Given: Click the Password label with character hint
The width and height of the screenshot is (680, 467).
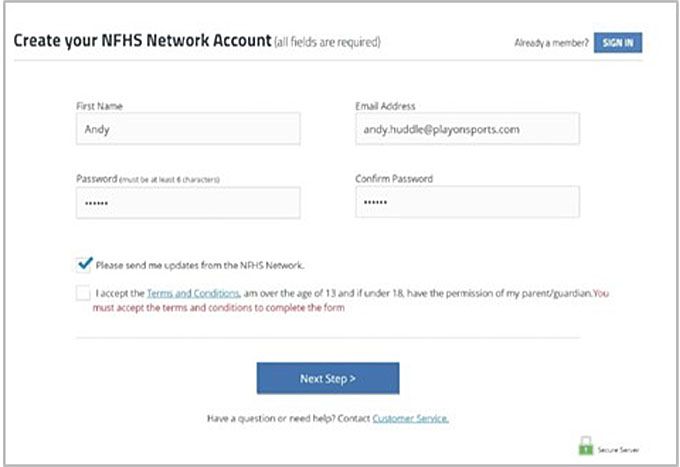Looking at the screenshot, I should (147, 179).
